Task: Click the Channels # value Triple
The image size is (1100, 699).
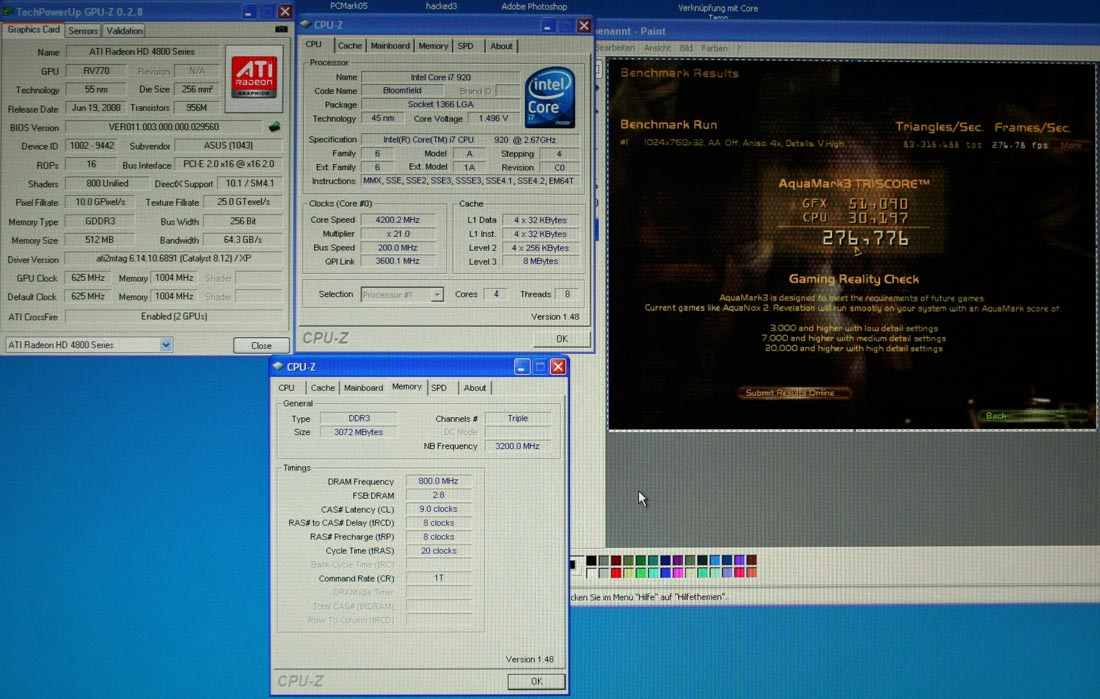Action: point(517,418)
